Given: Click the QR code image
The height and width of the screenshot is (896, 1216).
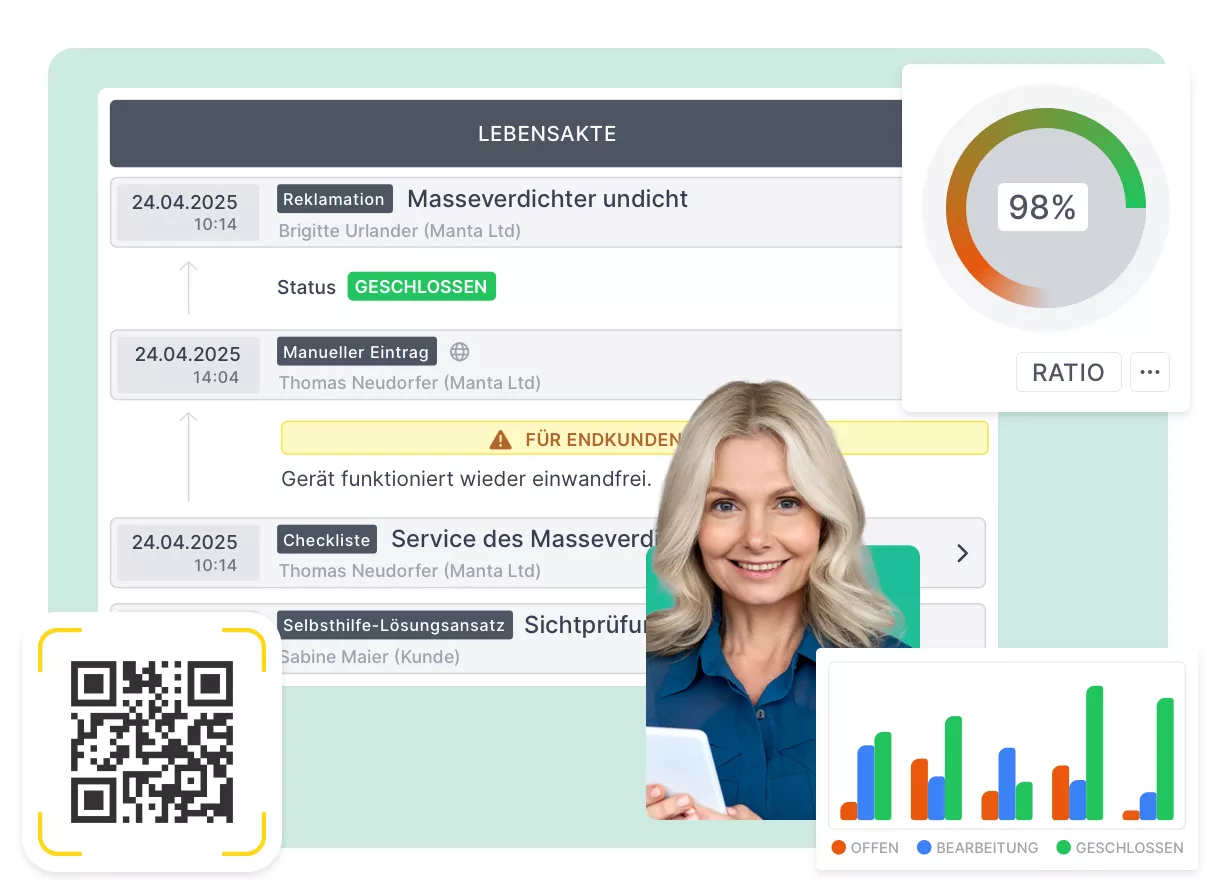Looking at the screenshot, I should pos(152,742).
